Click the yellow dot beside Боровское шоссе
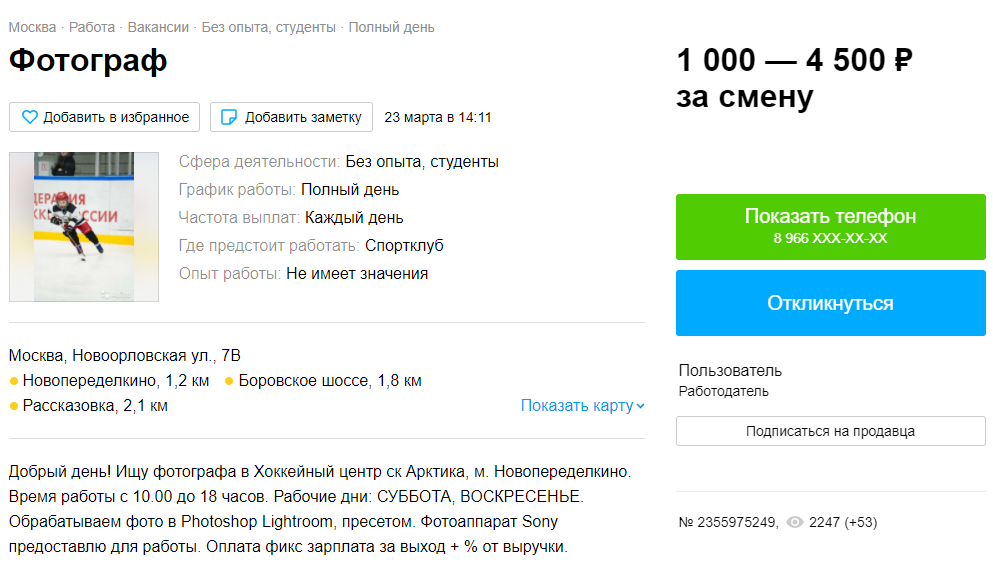The height and width of the screenshot is (568, 993). tap(230, 381)
